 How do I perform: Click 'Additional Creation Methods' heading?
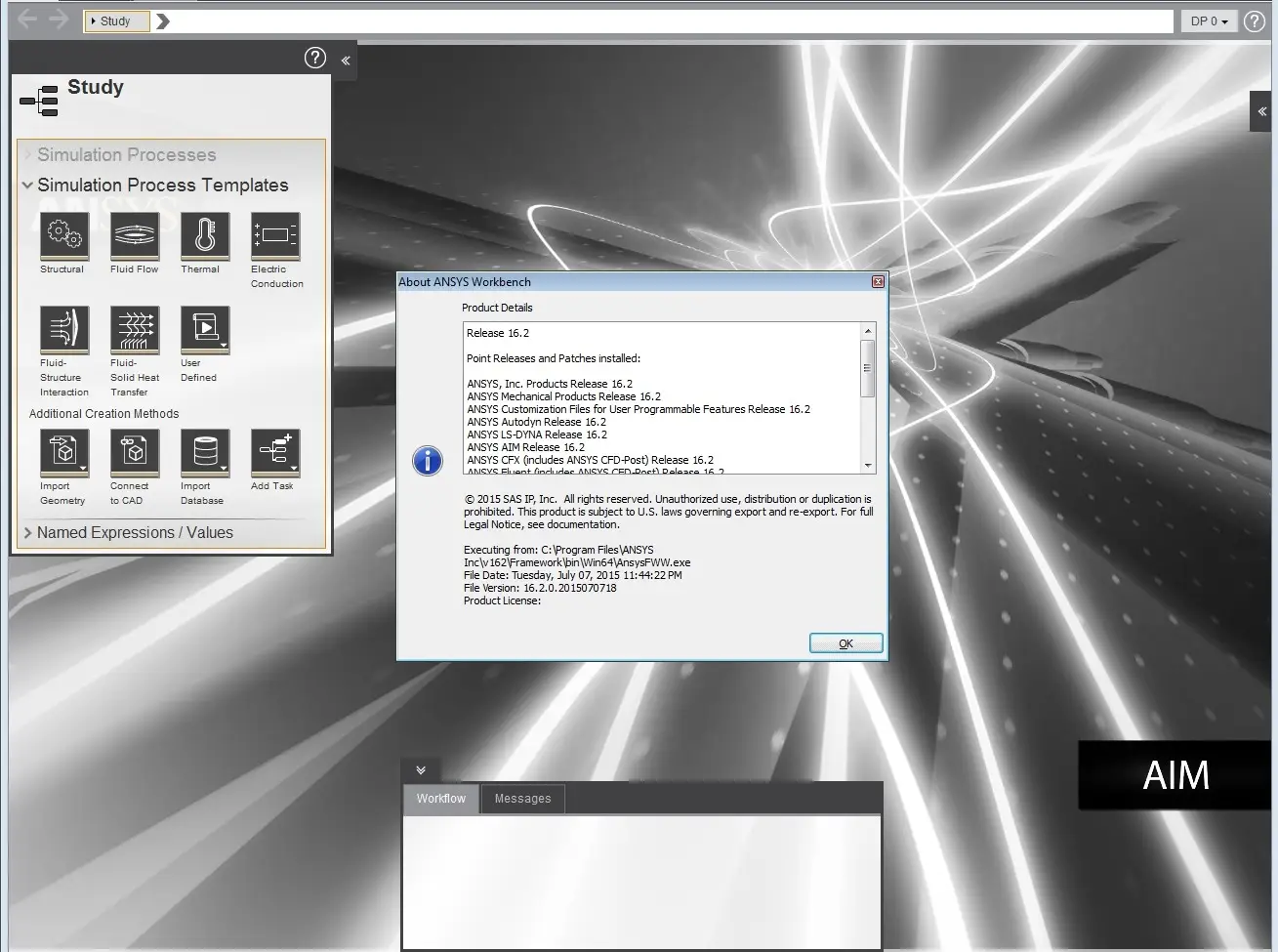[x=103, y=414]
